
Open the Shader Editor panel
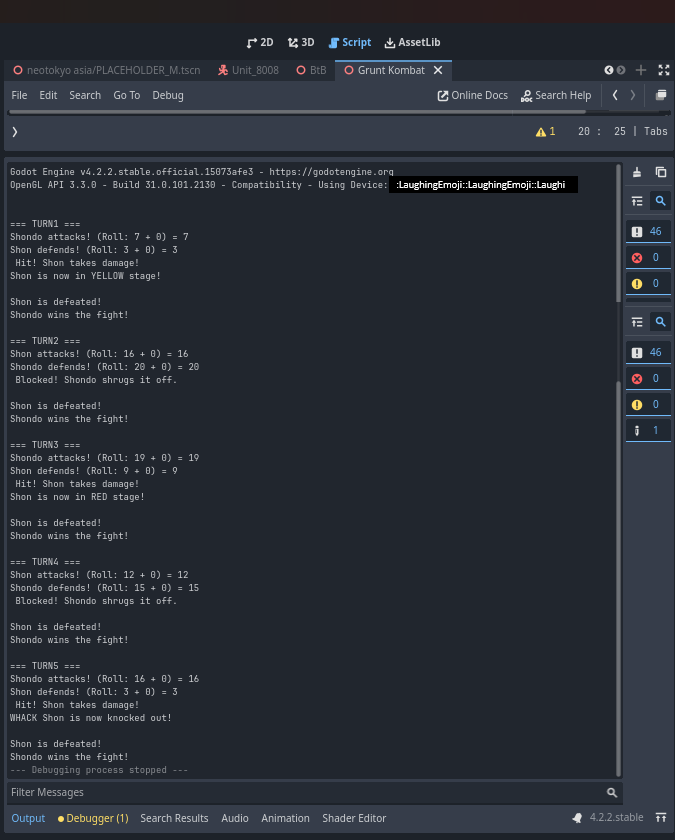click(354, 818)
